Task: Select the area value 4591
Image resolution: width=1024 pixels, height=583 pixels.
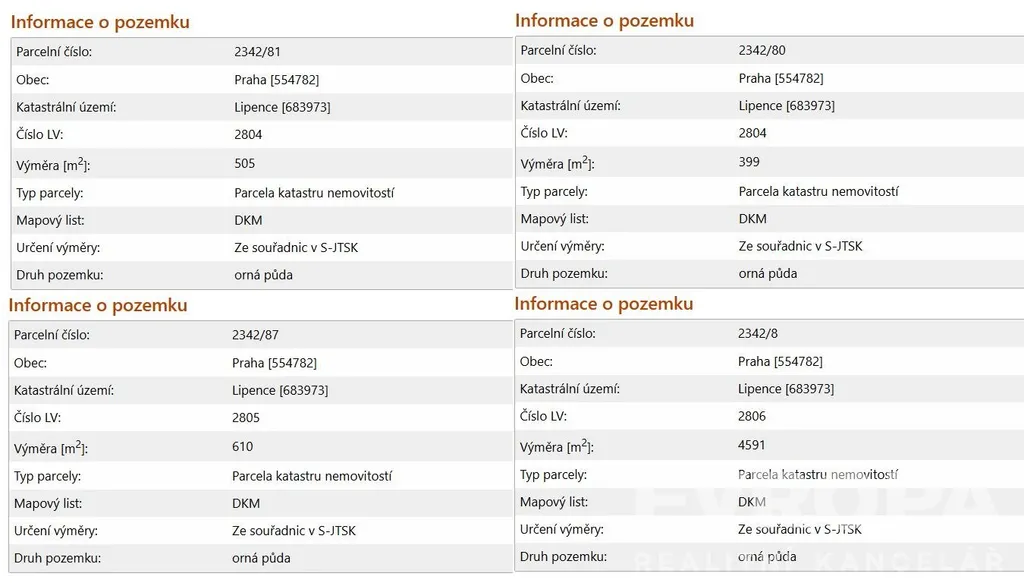Action: 752,445
